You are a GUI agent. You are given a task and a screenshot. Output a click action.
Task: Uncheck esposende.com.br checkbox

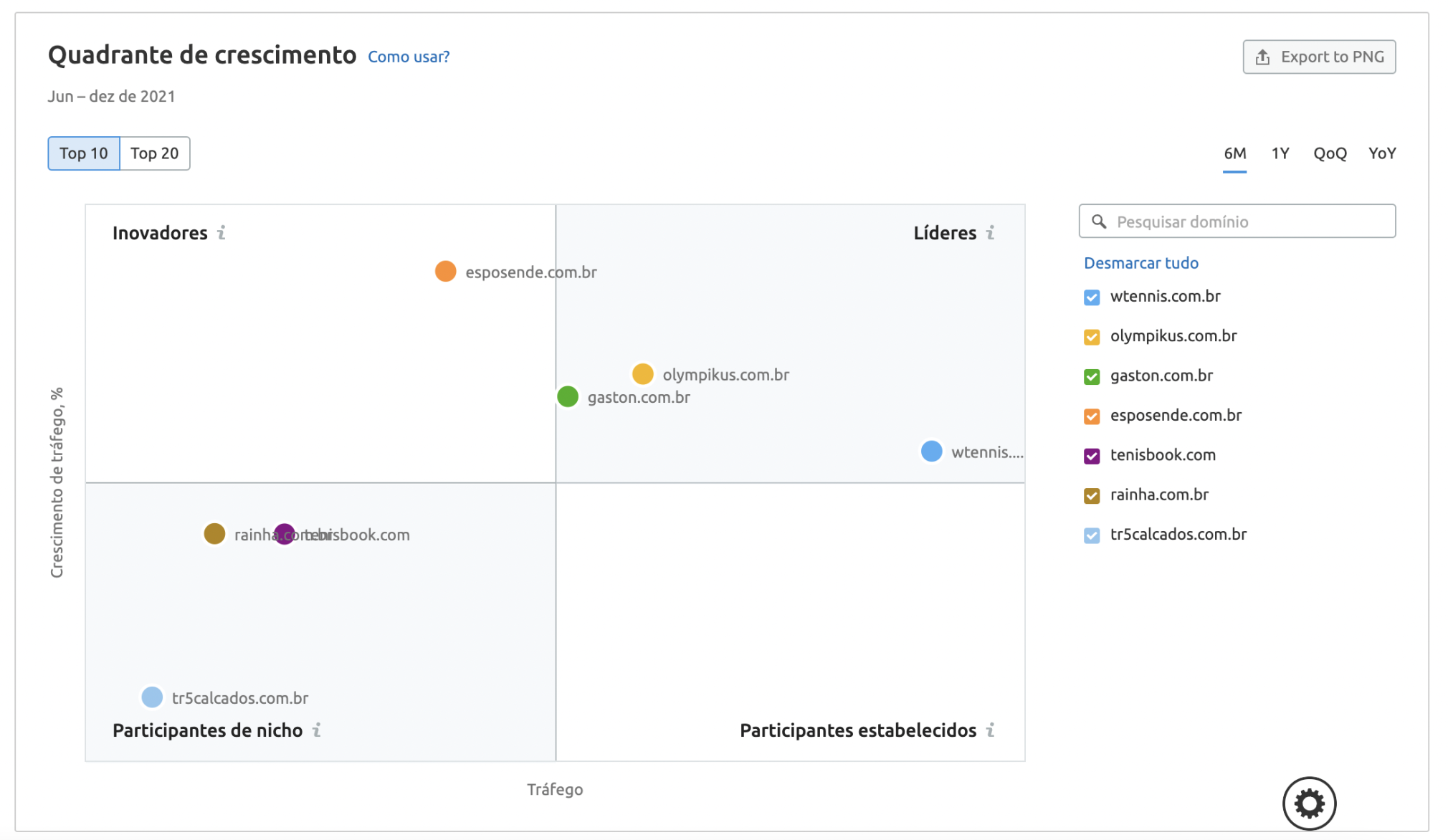pyautogui.click(x=1092, y=416)
